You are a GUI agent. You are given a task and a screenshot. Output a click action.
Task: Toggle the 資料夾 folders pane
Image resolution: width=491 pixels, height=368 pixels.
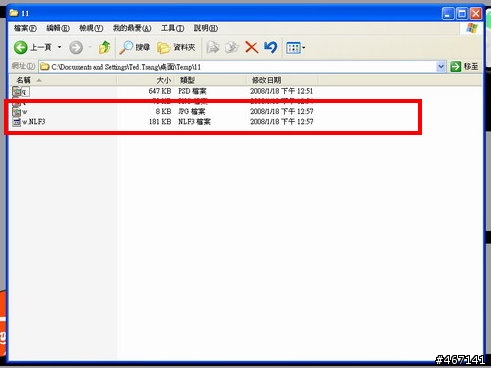[176, 47]
